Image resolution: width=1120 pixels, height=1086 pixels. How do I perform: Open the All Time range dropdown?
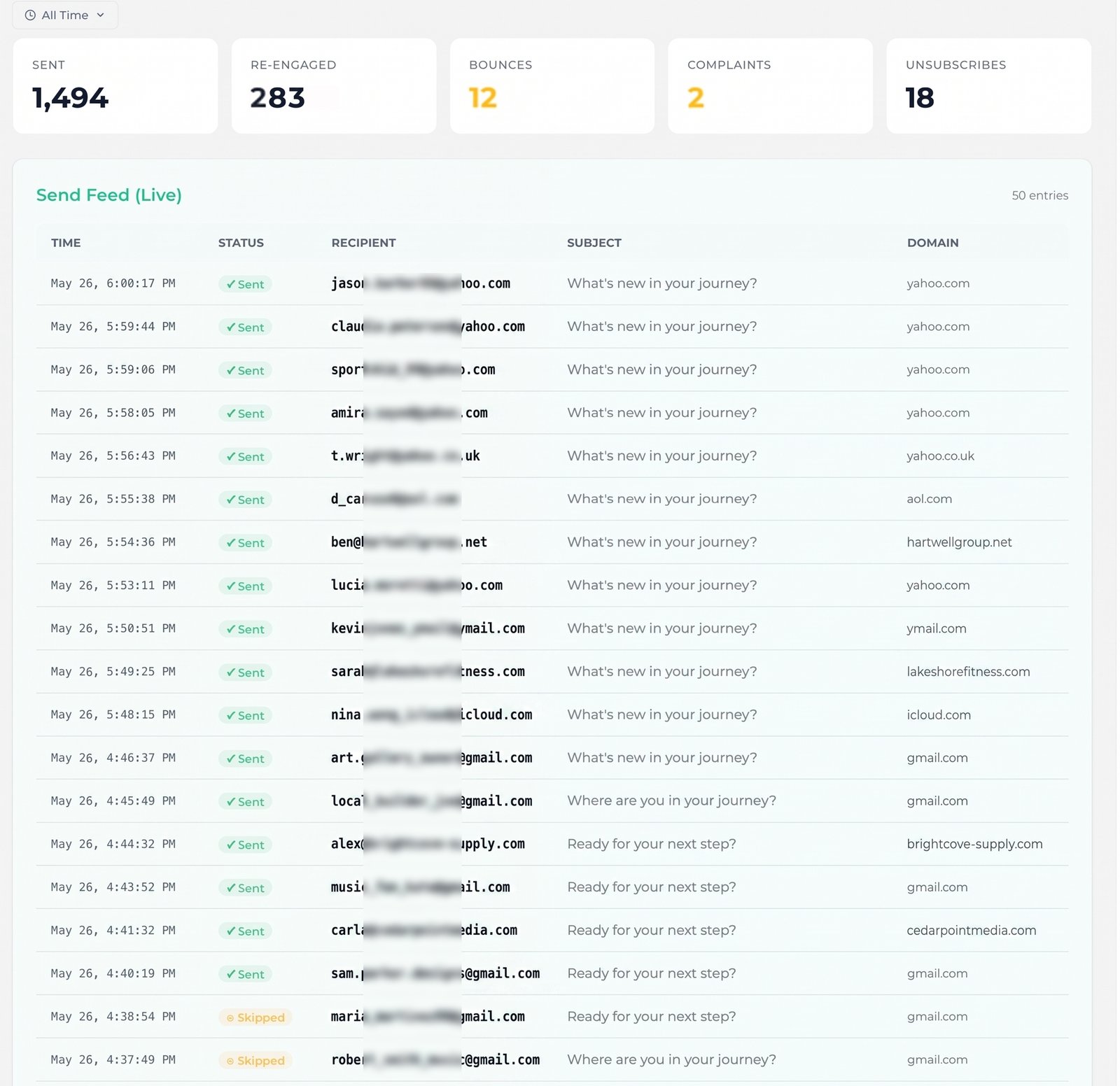(x=65, y=15)
